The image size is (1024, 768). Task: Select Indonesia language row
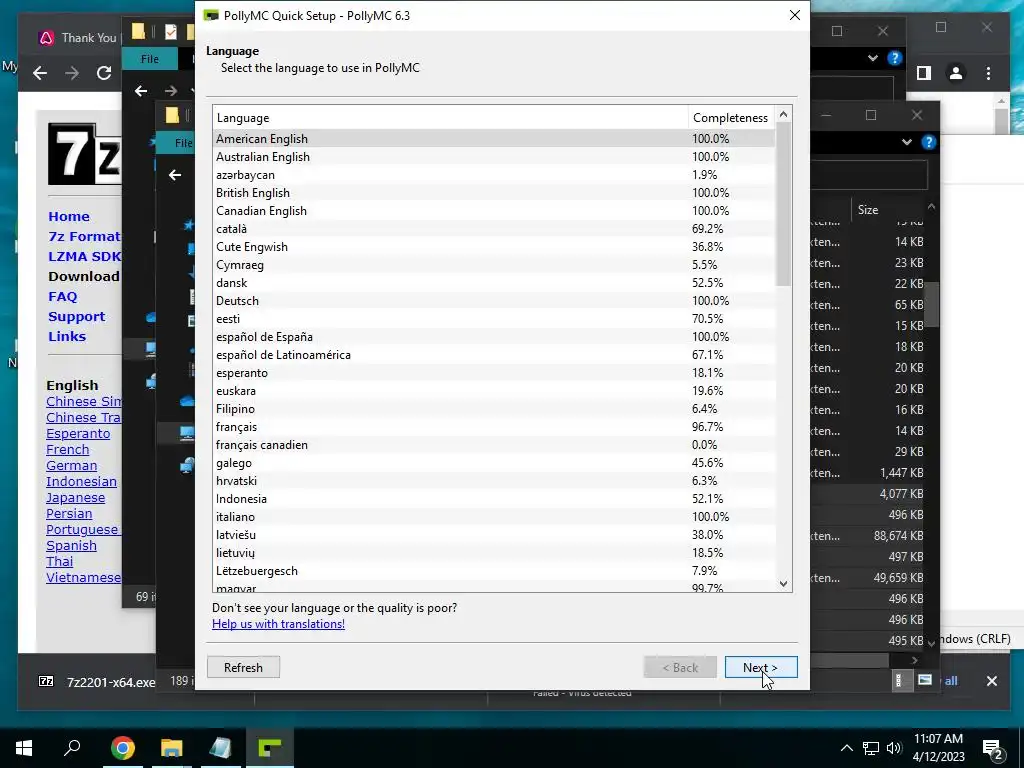click(494, 499)
